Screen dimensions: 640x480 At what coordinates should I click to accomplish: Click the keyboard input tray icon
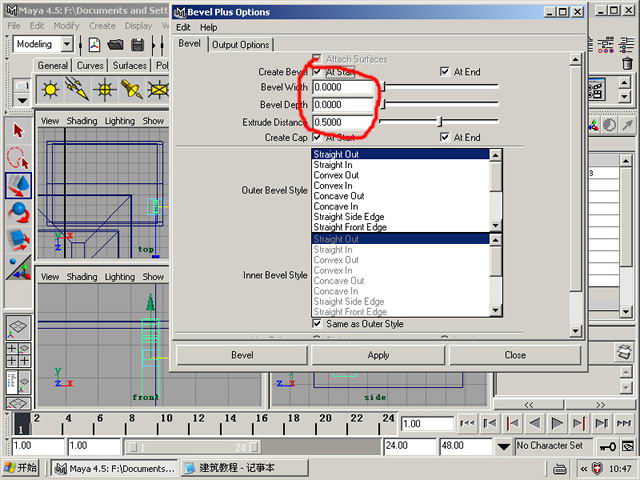pyautogui.click(x=560, y=469)
